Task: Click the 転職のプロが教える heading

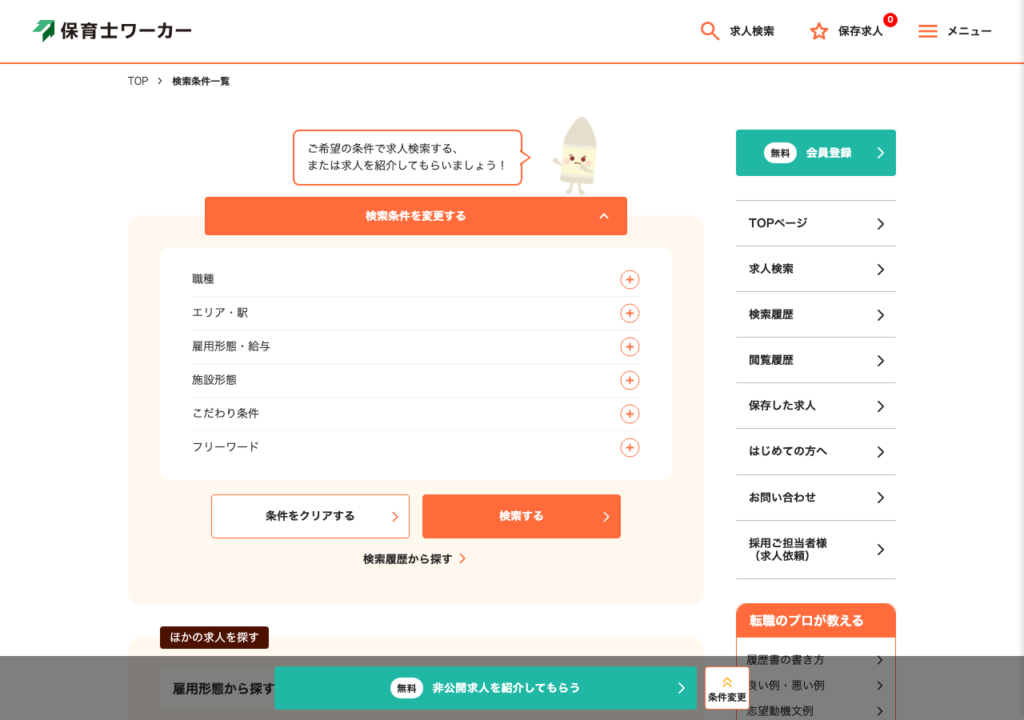Action: [x=807, y=621]
